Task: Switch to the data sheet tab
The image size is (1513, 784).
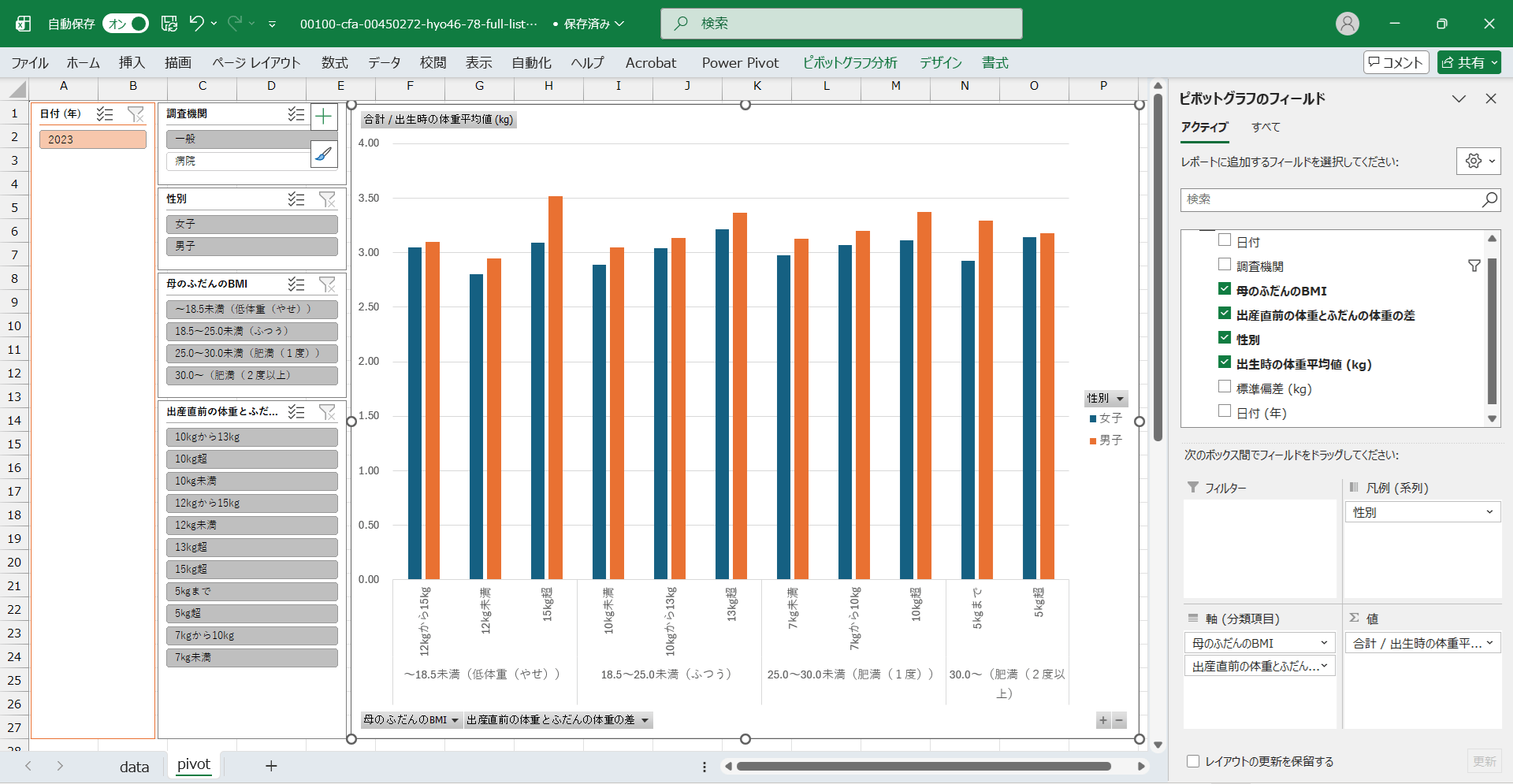Action: [x=134, y=767]
